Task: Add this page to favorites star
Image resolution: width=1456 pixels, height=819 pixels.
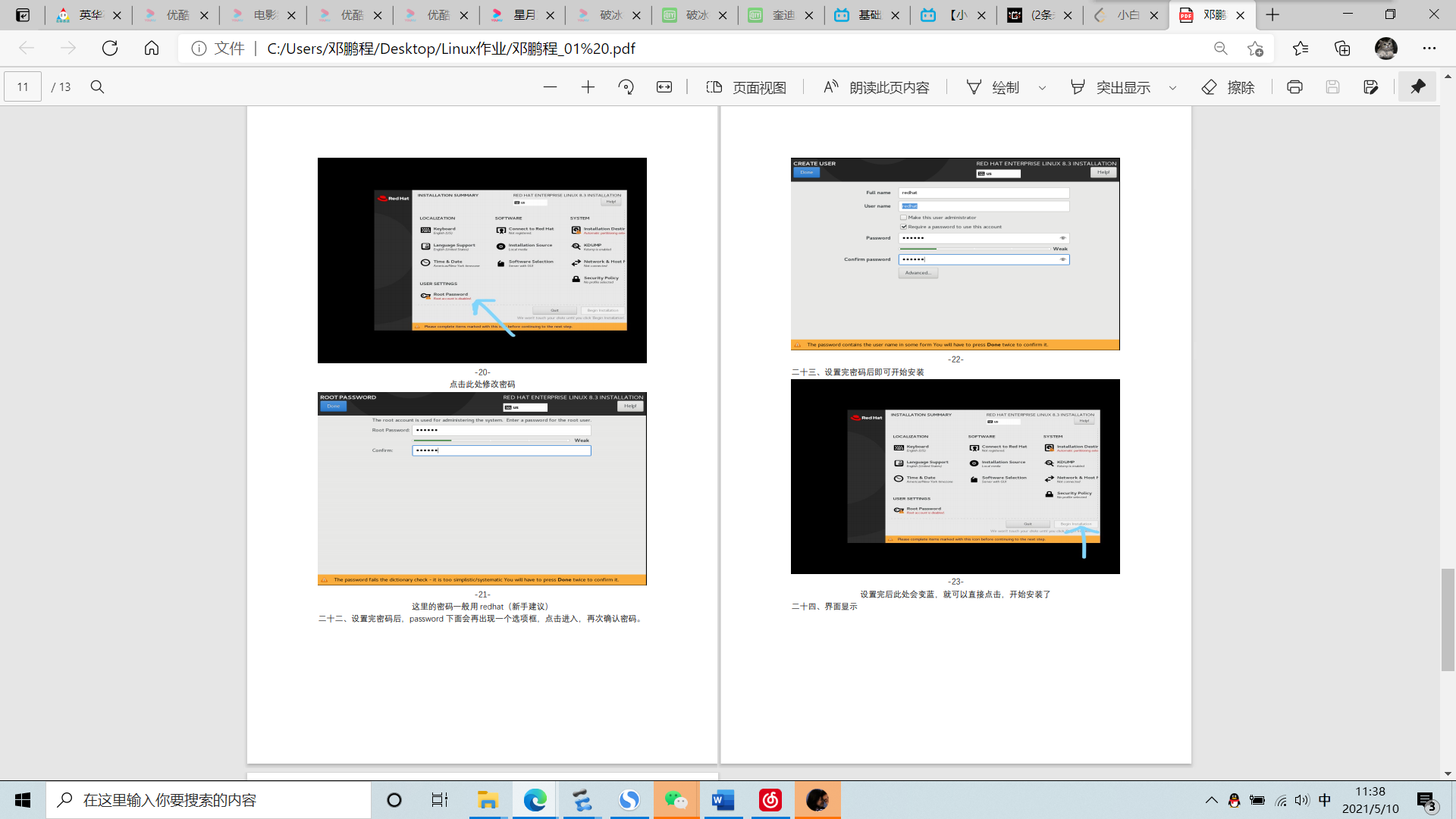Action: click(x=1255, y=49)
